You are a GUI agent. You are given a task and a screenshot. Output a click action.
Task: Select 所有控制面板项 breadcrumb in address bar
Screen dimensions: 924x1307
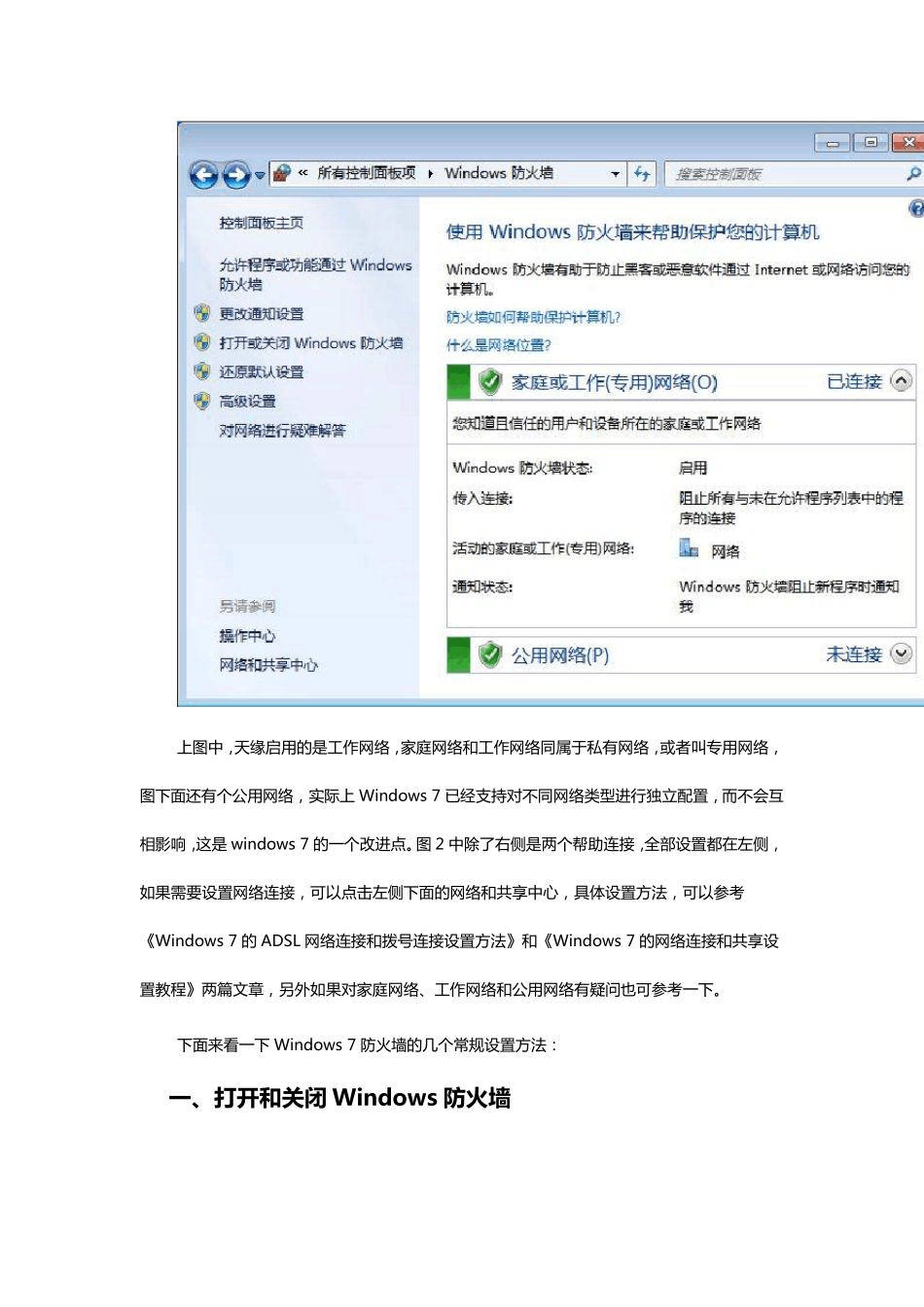click(x=367, y=173)
